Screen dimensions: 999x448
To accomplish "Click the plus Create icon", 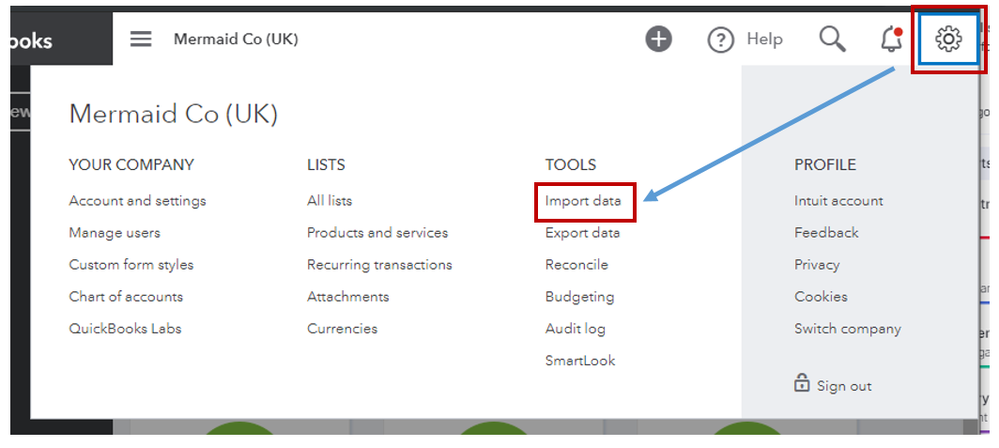I will pyautogui.click(x=658, y=40).
